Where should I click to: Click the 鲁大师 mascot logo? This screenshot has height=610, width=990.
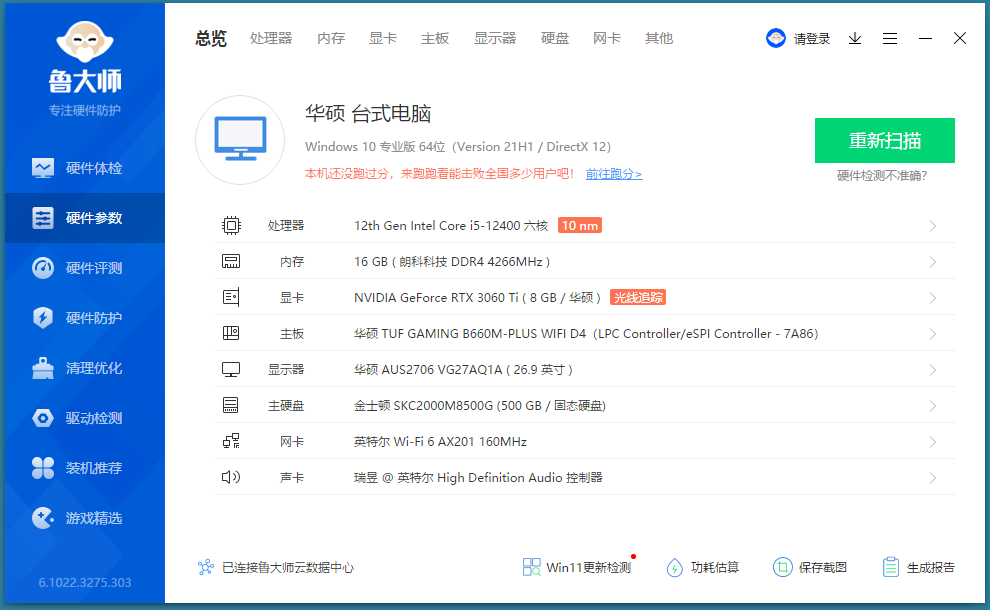tap(85, 42)
